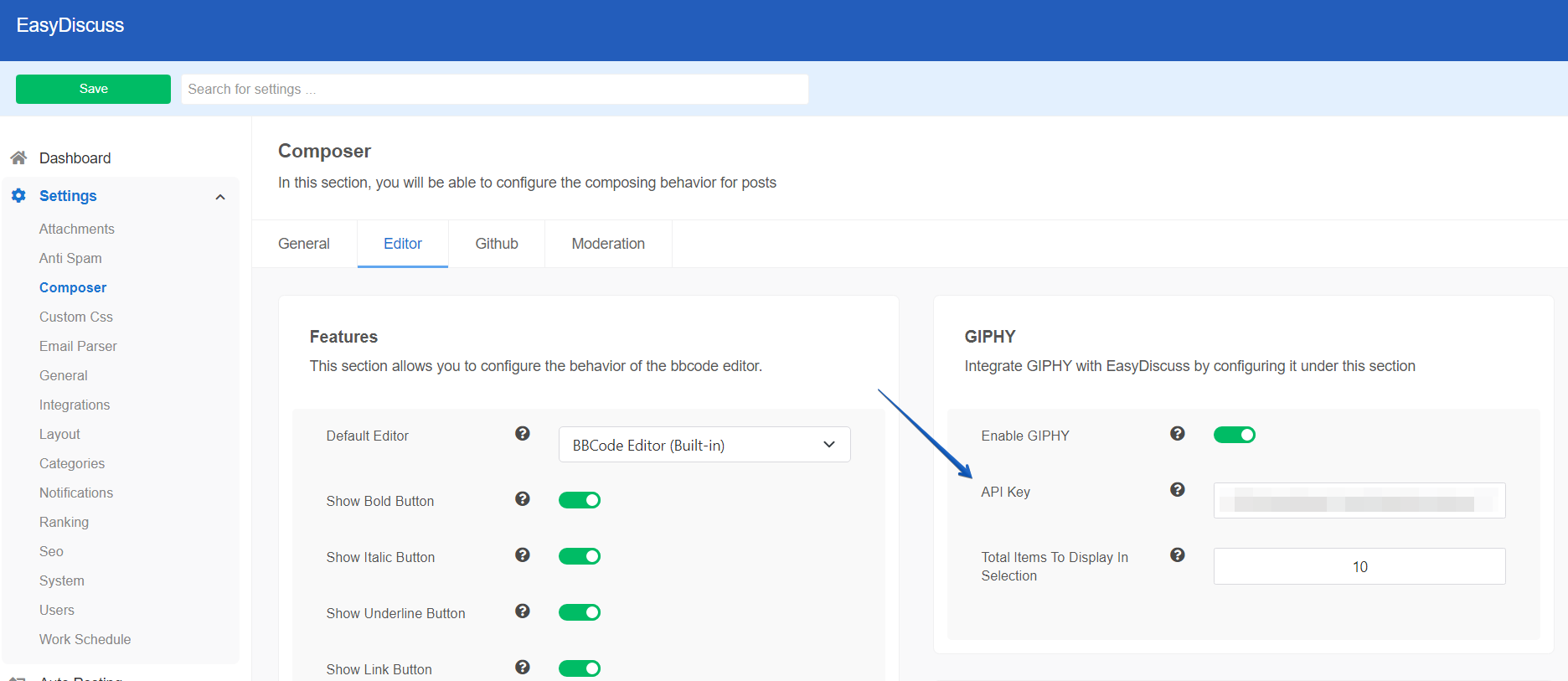Image resolution: width=1568 pixels, height=681 pixels.
Task: Focus the Search for settings field
Action: pyautogui.click(x=495, y=89)
